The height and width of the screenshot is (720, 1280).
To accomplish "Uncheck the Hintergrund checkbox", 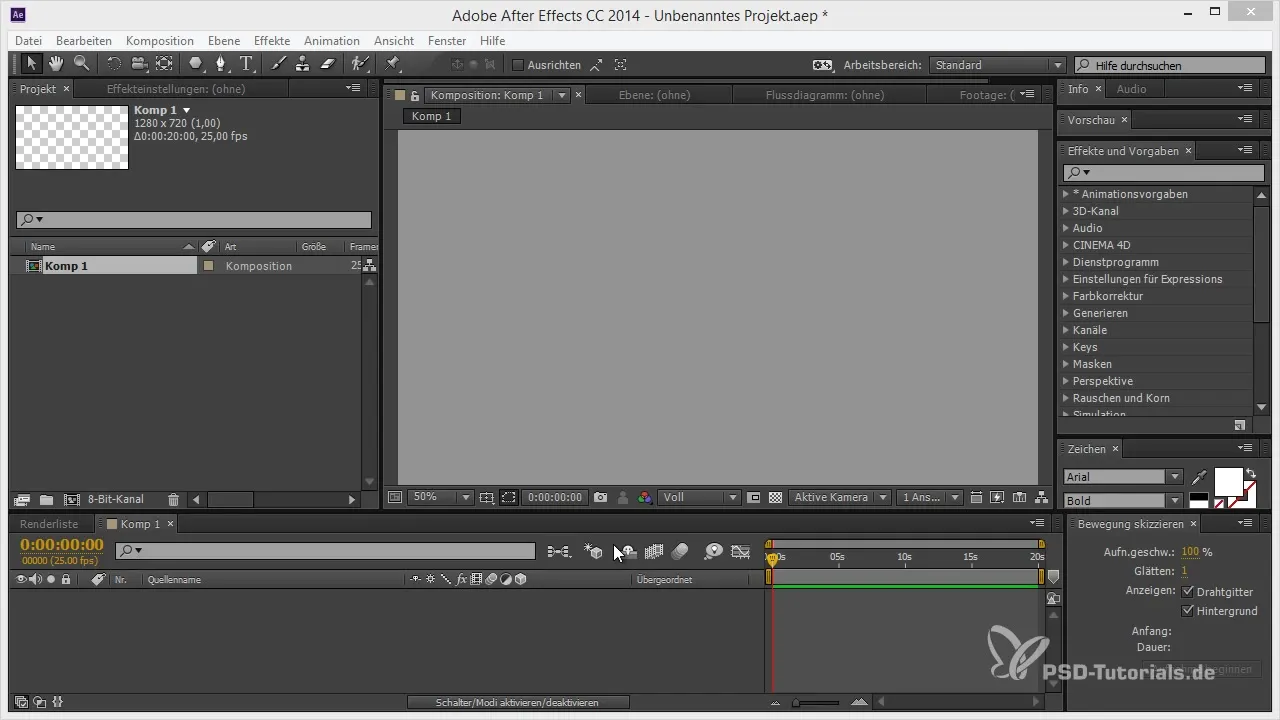I will (1188, 610).
